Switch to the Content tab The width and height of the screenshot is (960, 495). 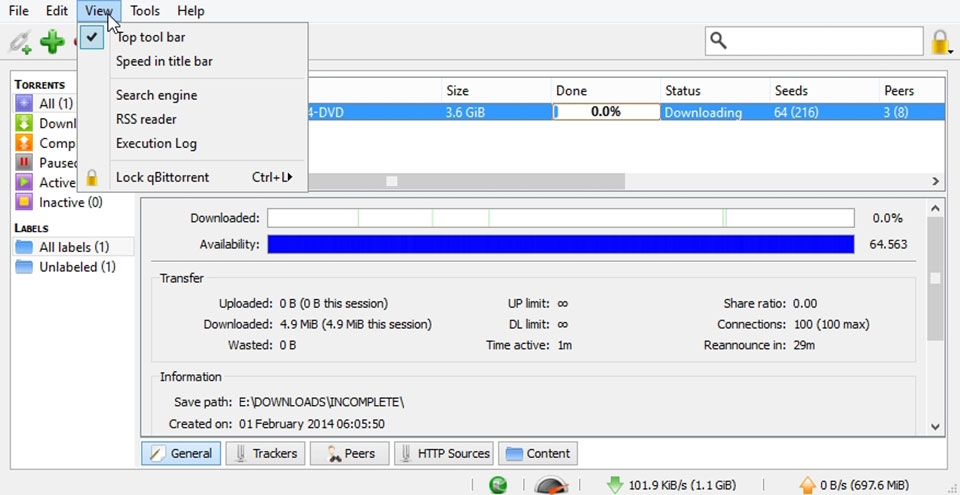pyautogui.click(x=538, y=453)
